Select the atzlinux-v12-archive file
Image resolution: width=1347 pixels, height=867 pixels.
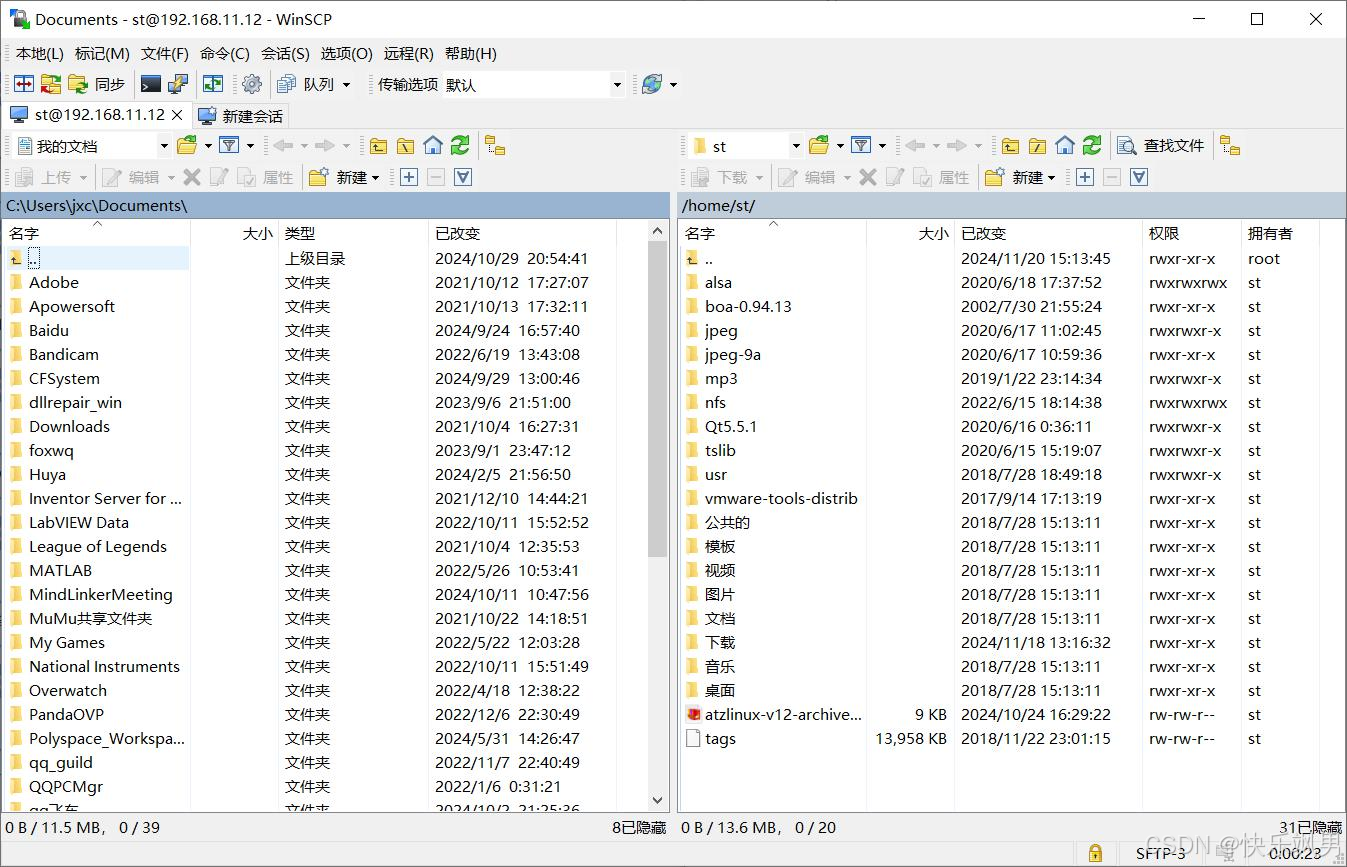(x=783, y=715)
